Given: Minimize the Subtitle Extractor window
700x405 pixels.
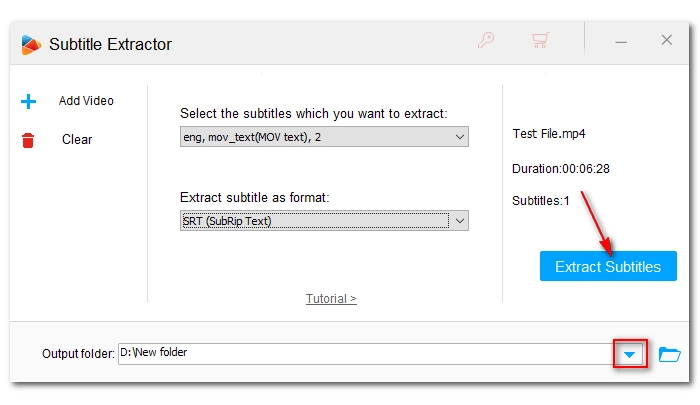Looking at the screenshot, I should click(621, 42).
